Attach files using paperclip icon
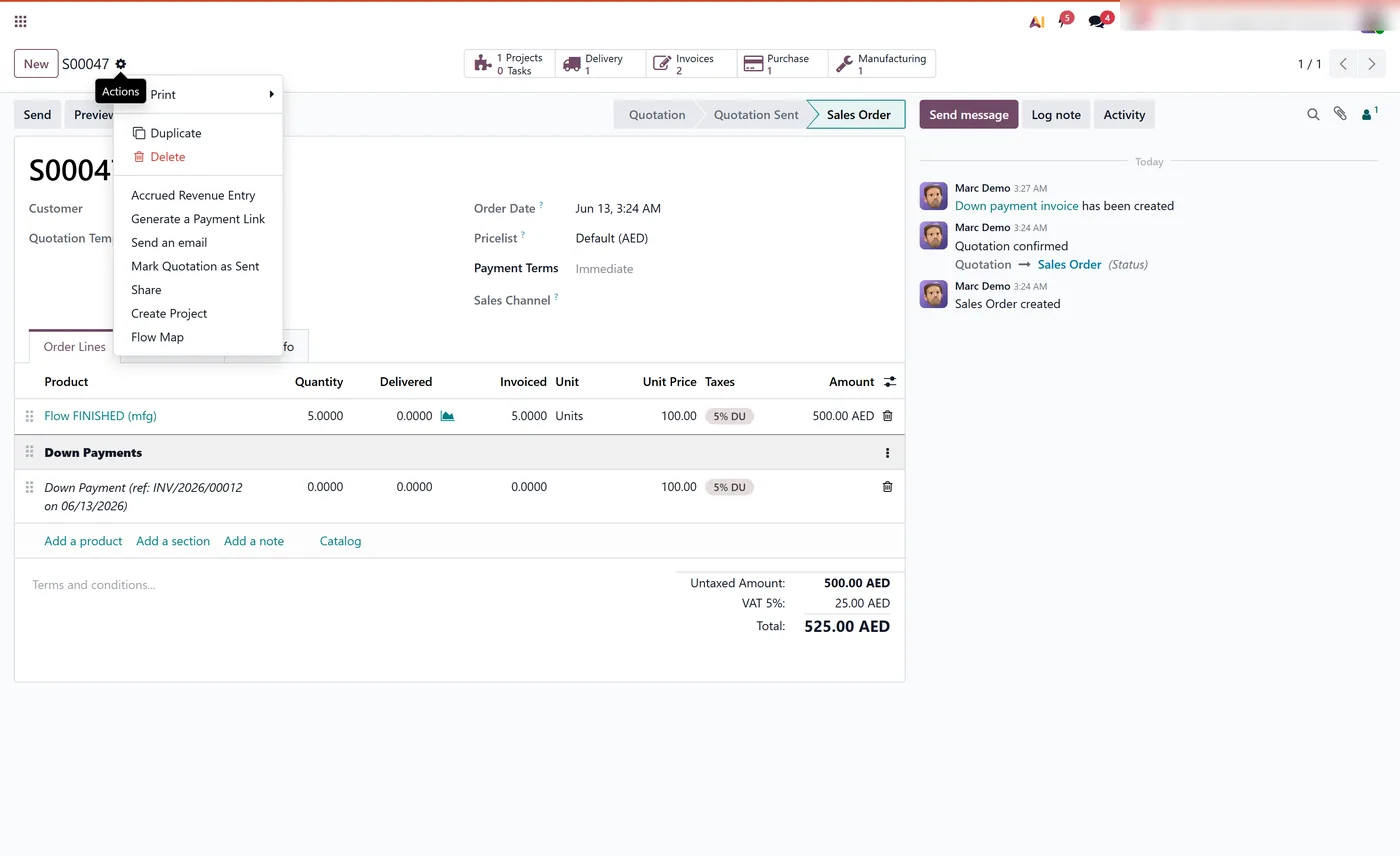The image size is (1400, 856). tap(1340, 114)
